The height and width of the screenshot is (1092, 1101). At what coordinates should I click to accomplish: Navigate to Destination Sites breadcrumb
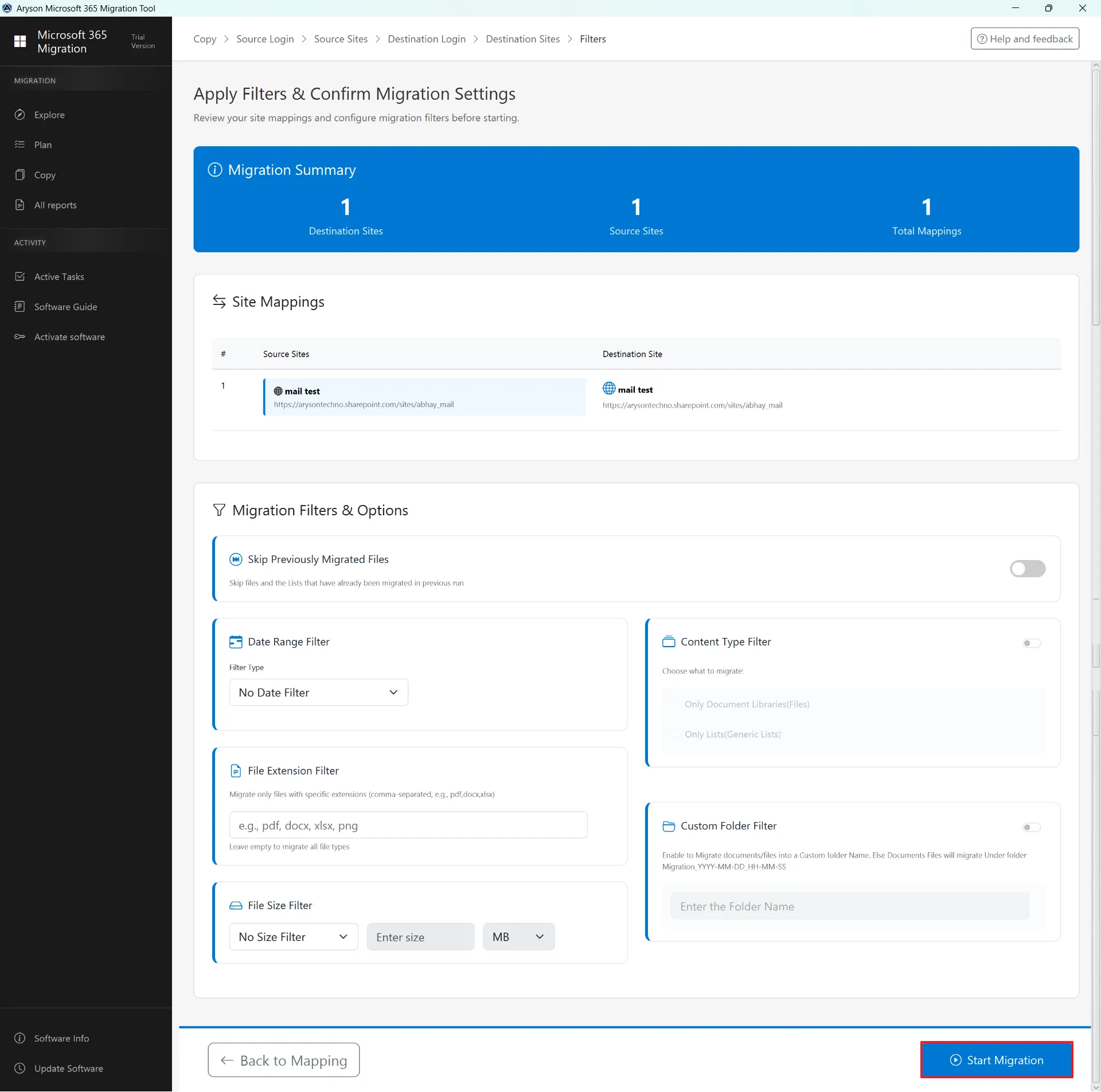pos(522,39)
